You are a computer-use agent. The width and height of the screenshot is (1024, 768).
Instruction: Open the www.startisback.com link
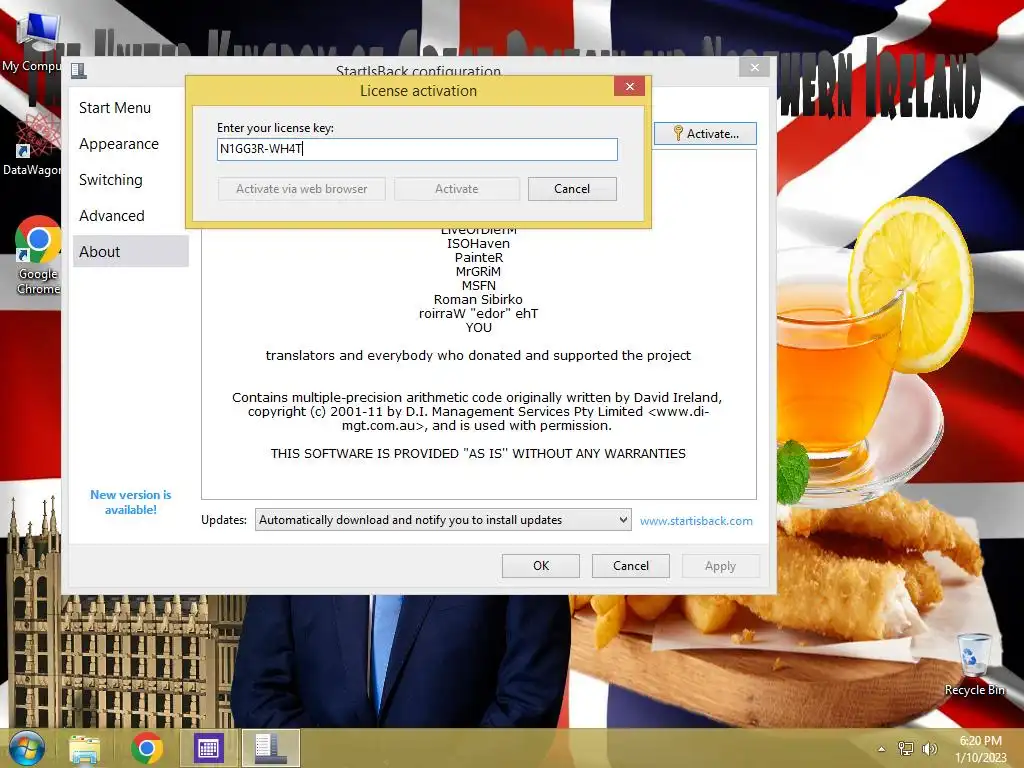click(x=696, y=521)
